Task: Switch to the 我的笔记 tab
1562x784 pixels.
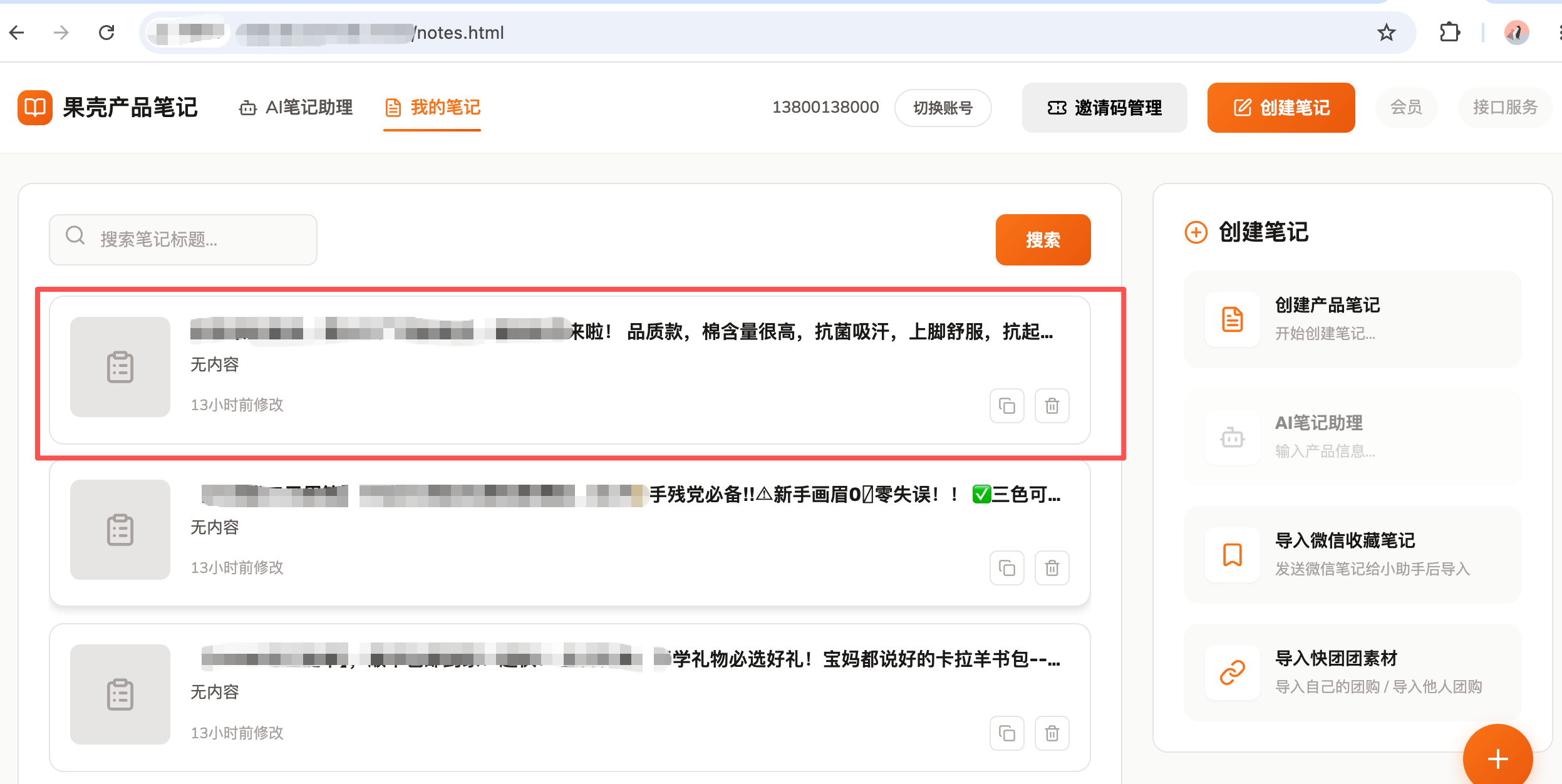Action: tap(432, 108)
